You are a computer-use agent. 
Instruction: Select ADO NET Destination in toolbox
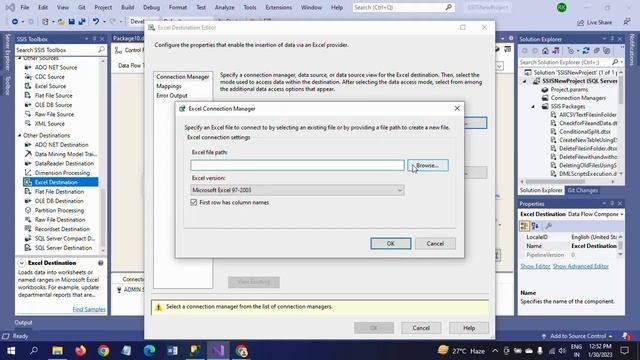pyautogui.click(x=61, y=144)
